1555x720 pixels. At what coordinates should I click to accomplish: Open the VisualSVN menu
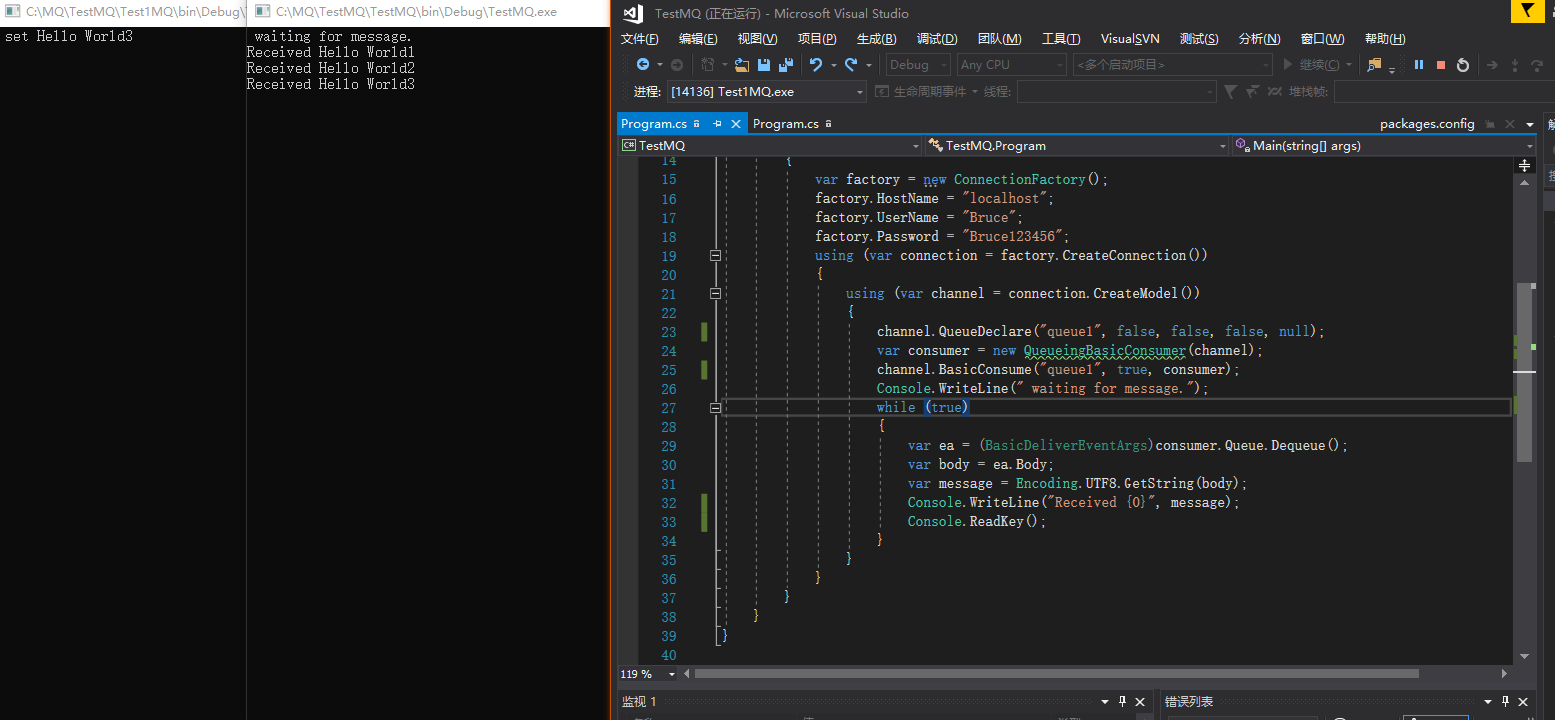(1130, 39)
